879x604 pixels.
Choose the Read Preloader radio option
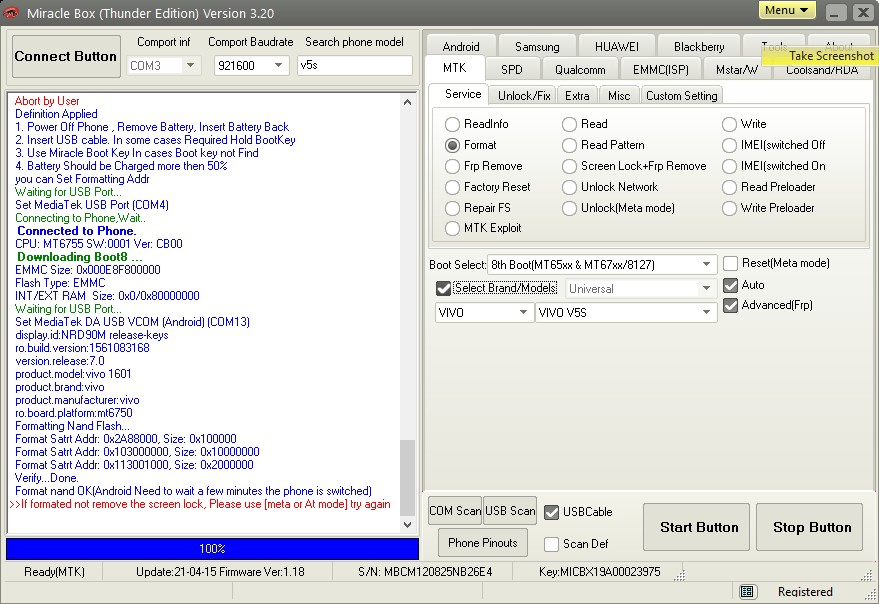tap(729, 187)
